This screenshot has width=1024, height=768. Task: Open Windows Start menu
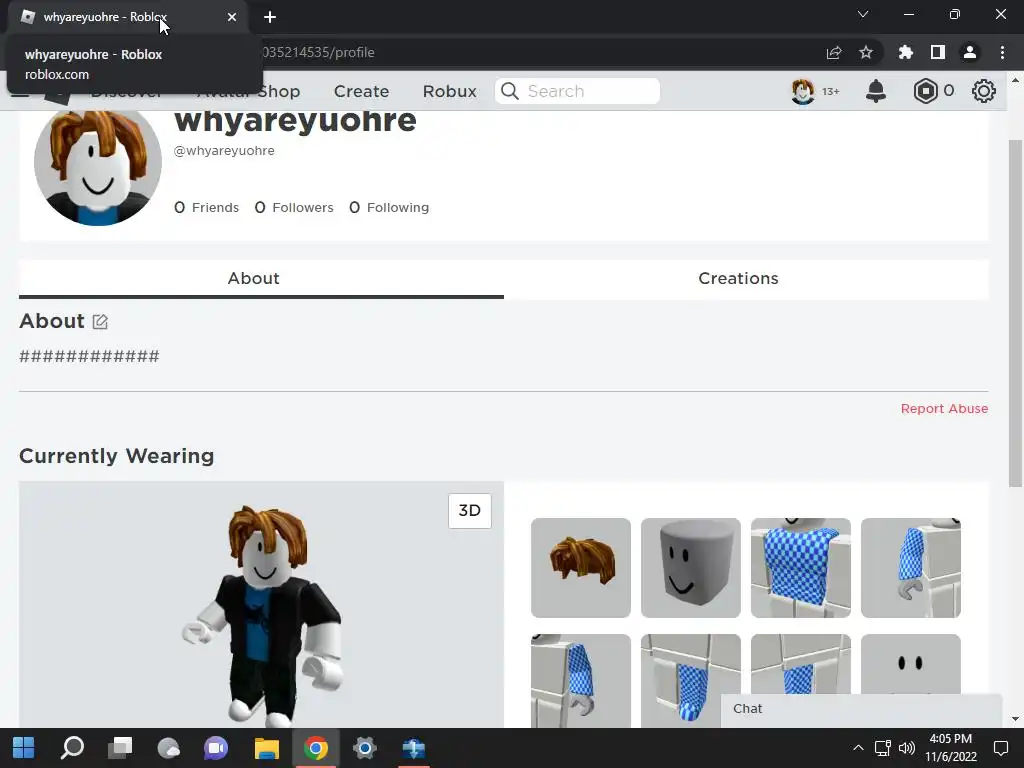coord(24,748)
